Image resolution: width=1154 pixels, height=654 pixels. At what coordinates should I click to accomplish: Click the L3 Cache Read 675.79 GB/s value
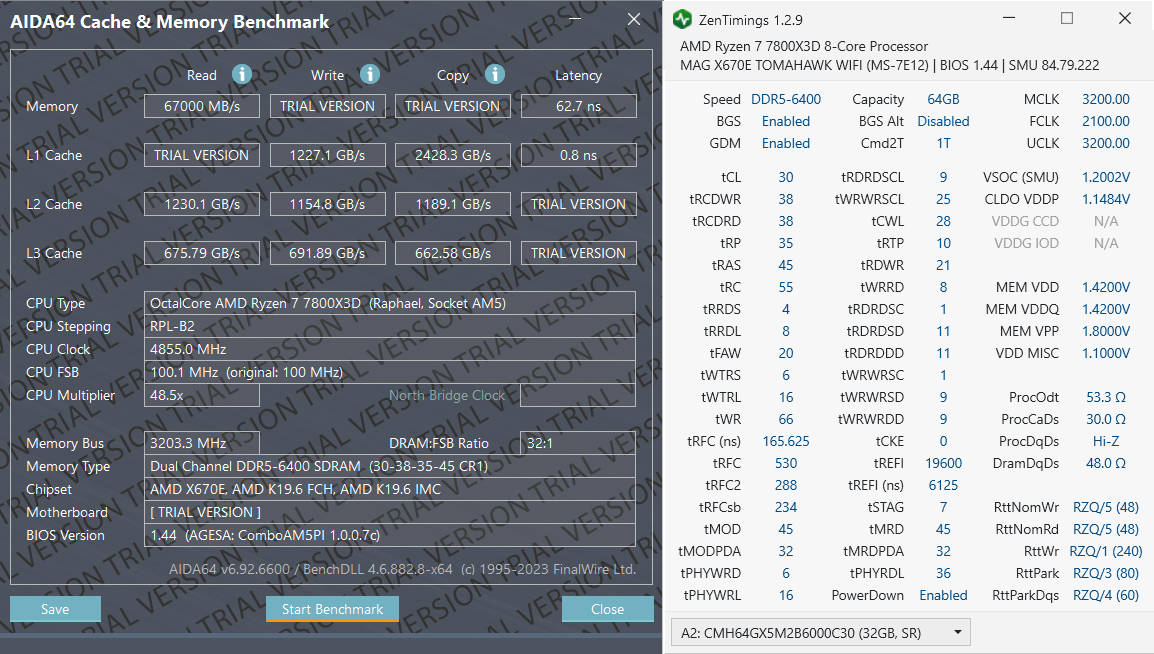[x=202, y=253]
